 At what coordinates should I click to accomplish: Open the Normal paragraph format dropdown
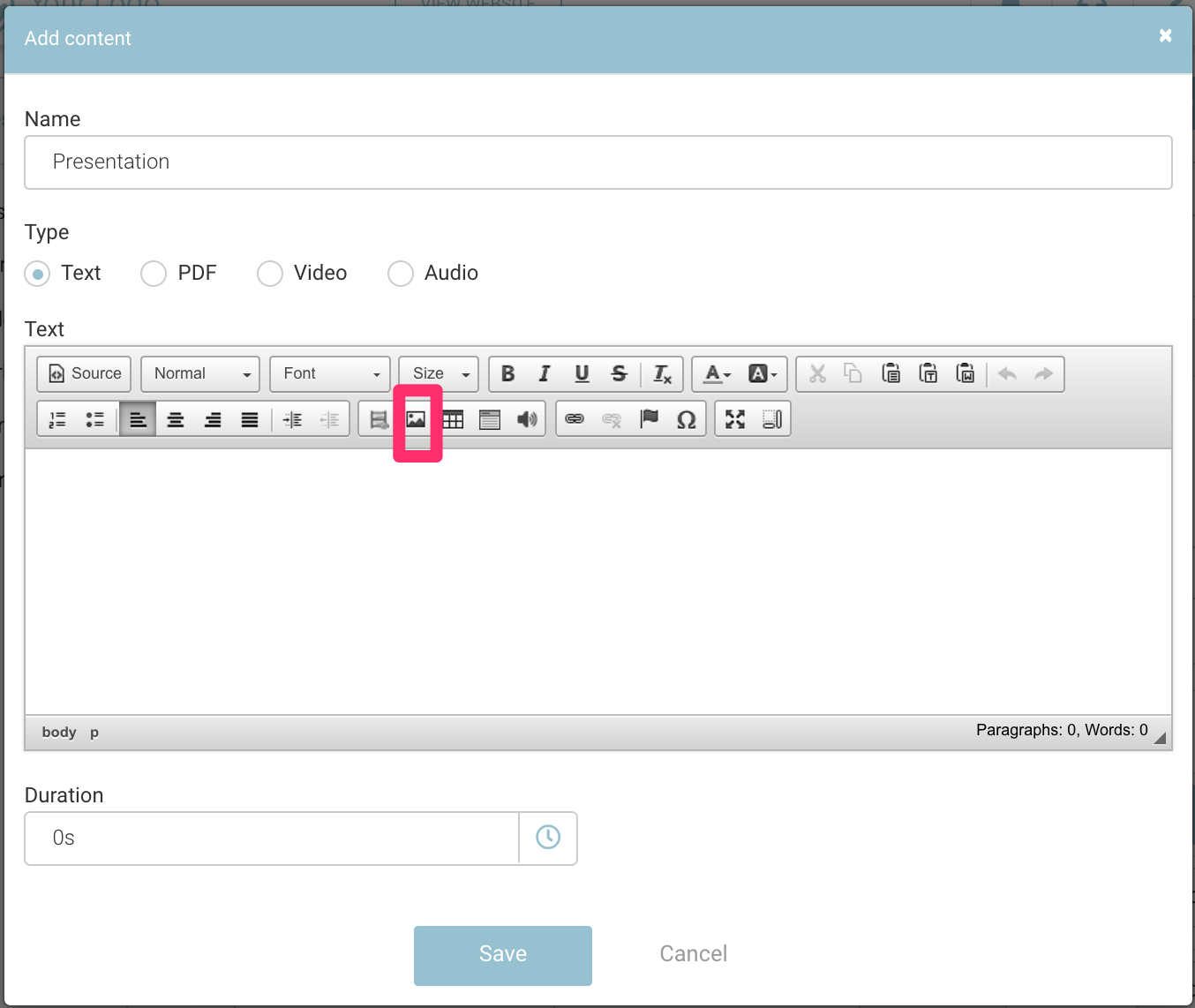(x=200, y=373)
